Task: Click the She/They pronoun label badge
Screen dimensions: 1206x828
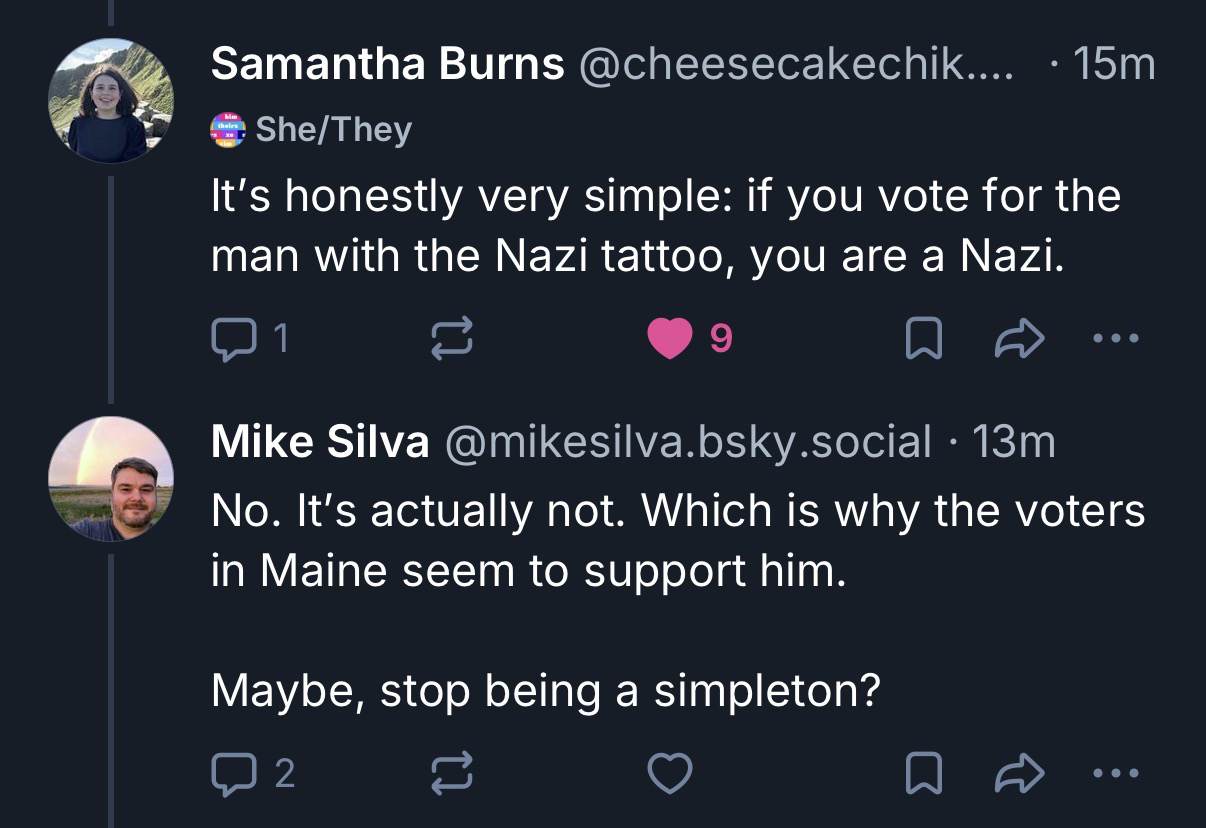Action: 312,129
